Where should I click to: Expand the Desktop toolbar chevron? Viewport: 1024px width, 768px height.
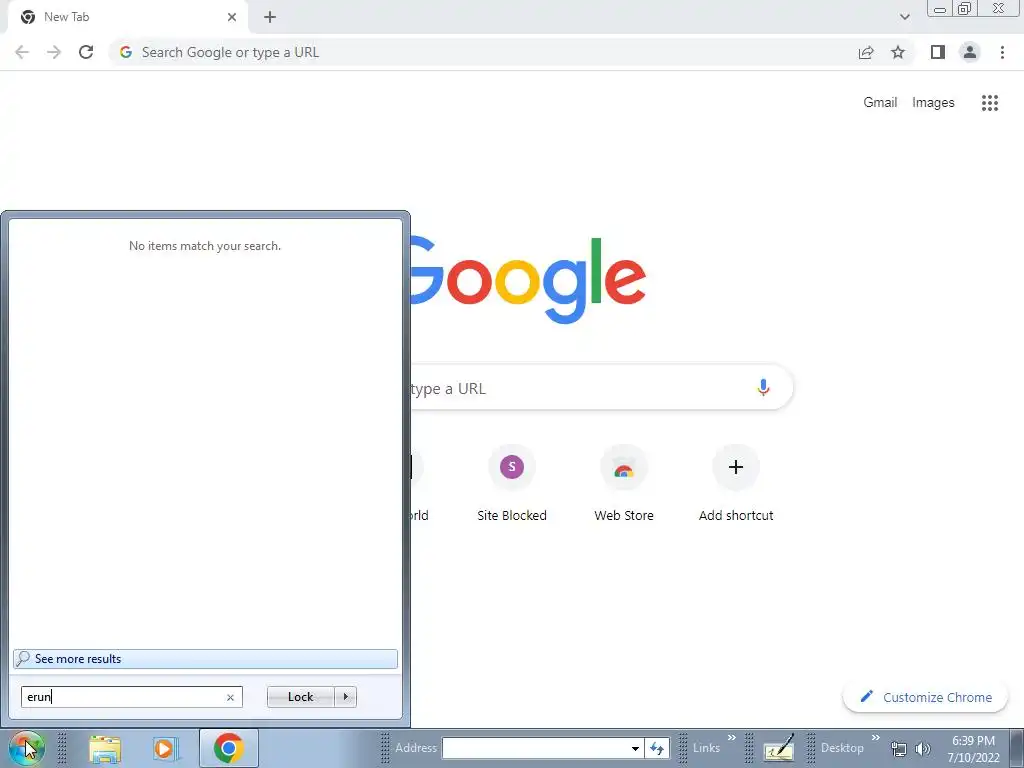pos(876,738)
